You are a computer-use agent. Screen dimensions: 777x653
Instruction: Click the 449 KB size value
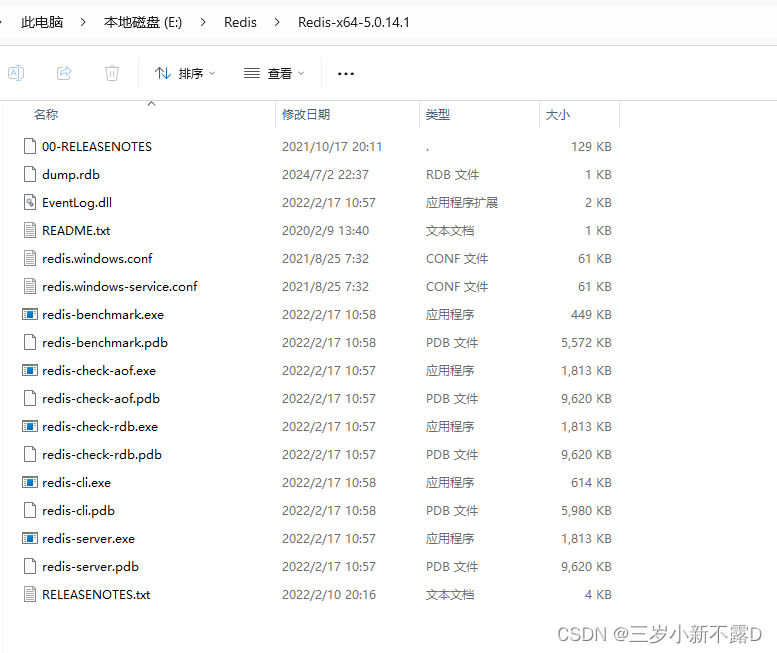point(591,315)
